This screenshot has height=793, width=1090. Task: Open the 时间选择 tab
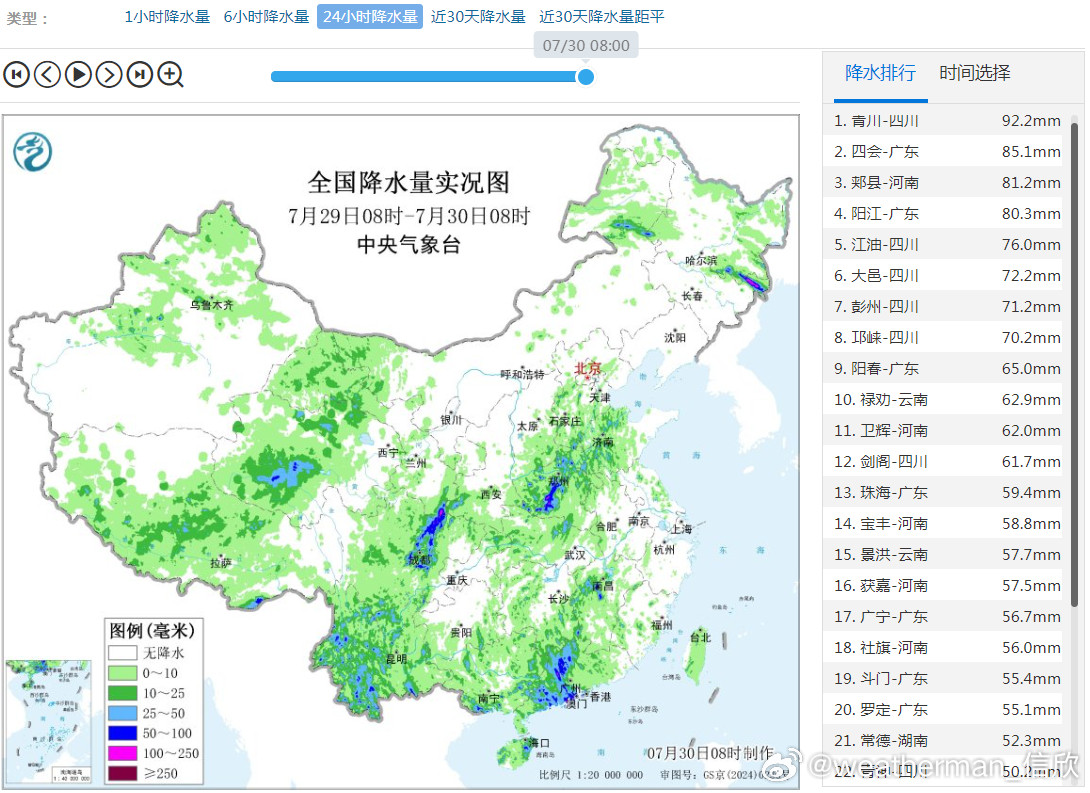tap(975, 73)
